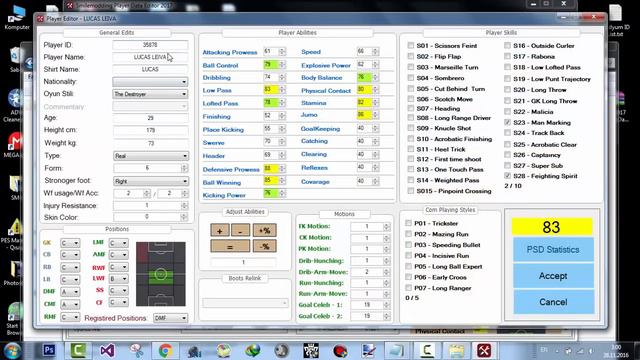This screenshot has height=360, width=640.
Task: Open the Registered Positions dropdown
Action: pyautogui.click(x=171, y=318)
